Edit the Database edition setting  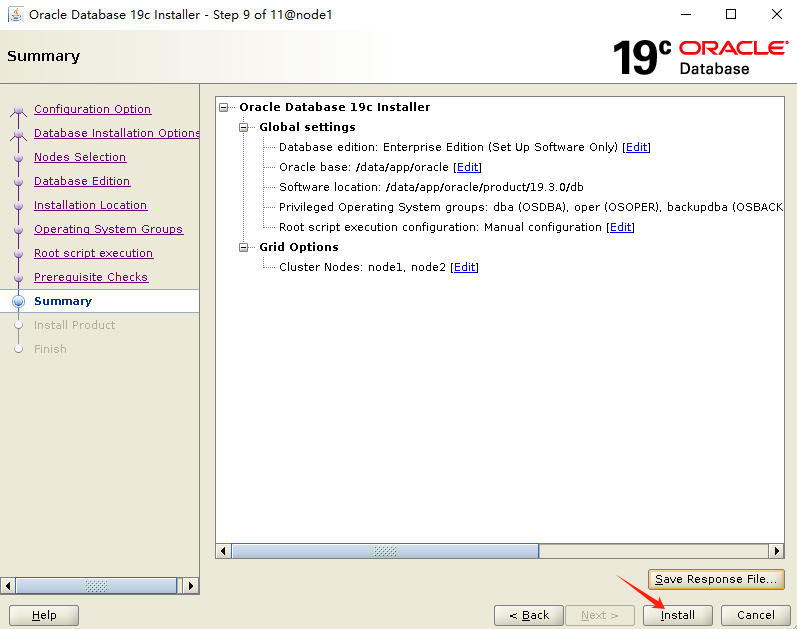(636, 147)
